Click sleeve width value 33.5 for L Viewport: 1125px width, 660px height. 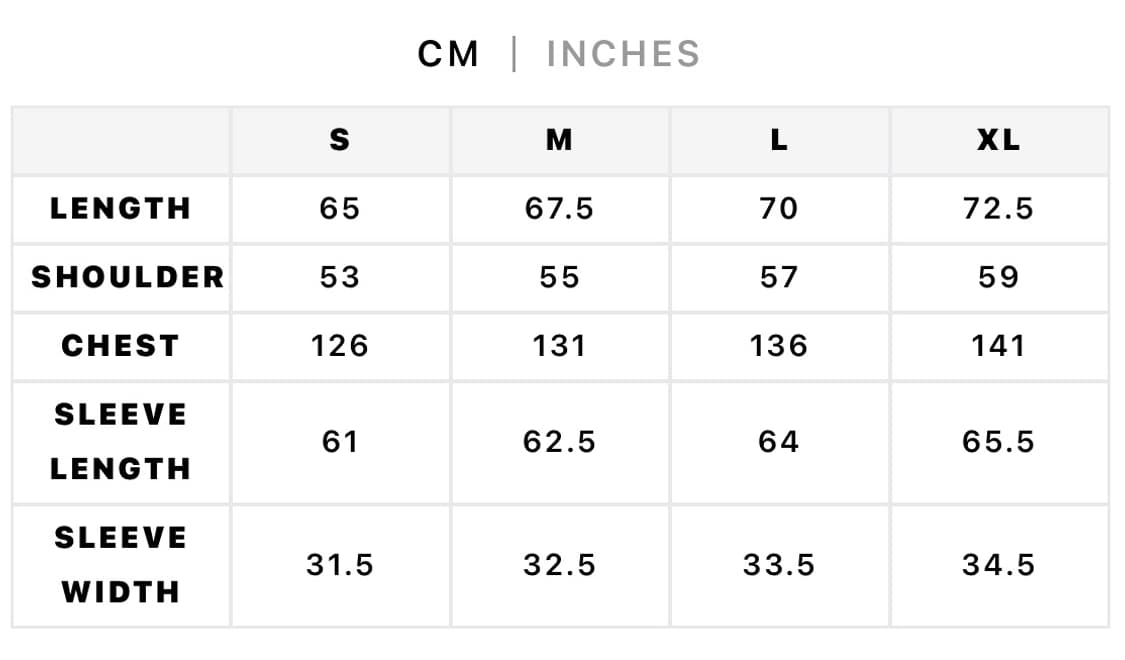click(778, 565)
